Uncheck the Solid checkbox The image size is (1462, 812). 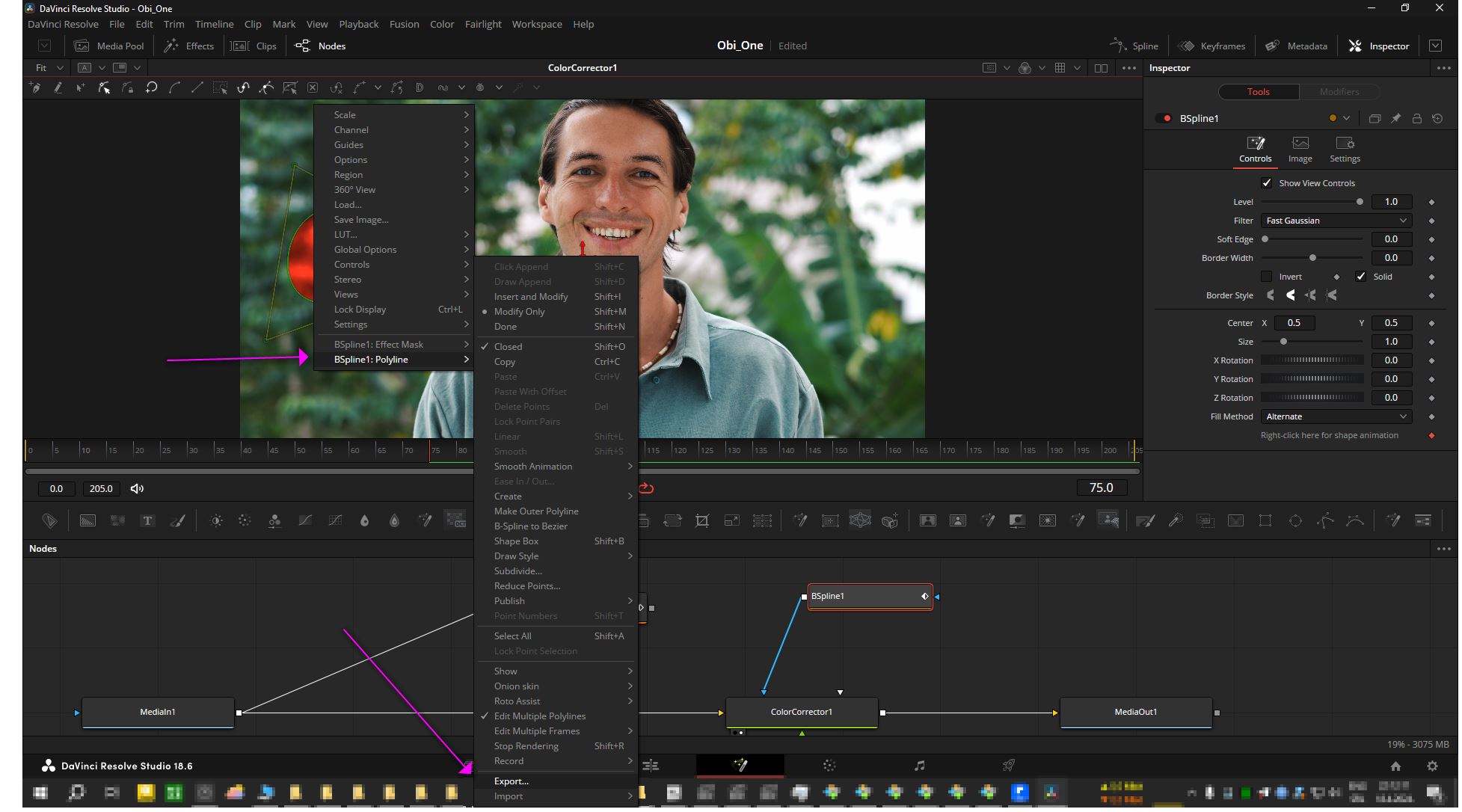pyautogui.click(x=1360, y=276)
